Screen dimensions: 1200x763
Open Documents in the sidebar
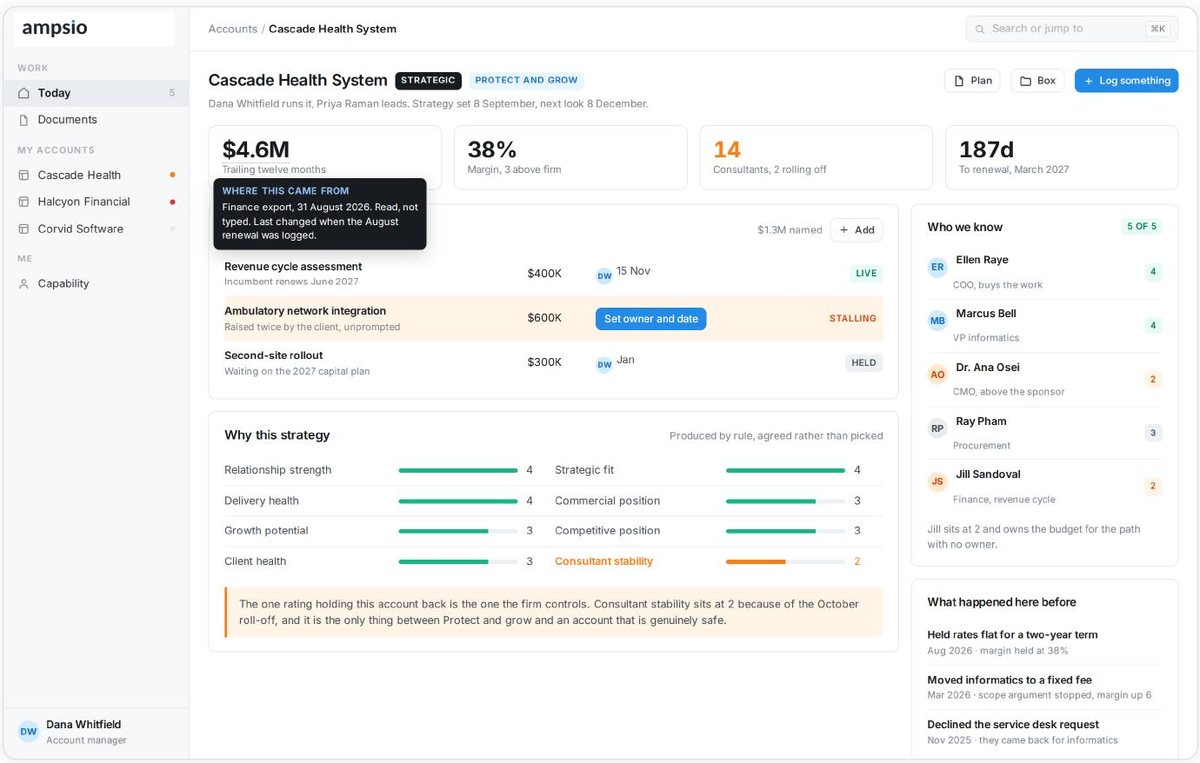(x=94, y=120)
